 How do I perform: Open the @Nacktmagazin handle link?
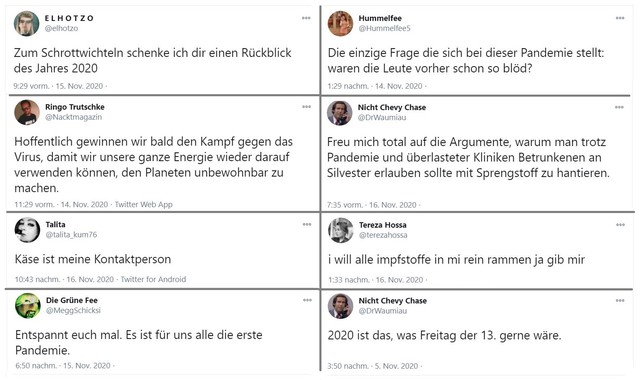(73, 117)
